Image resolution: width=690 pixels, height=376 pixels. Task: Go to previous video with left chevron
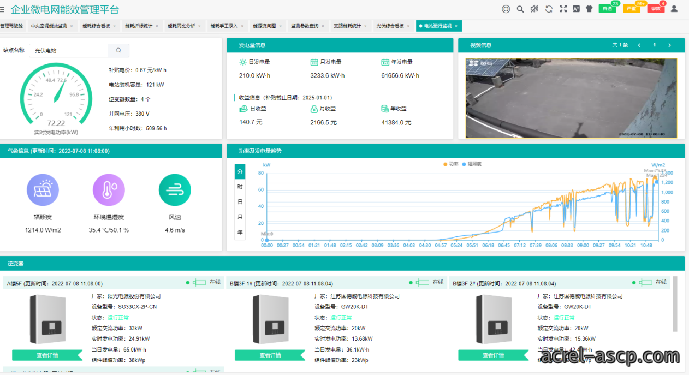[x=639, y=45]
